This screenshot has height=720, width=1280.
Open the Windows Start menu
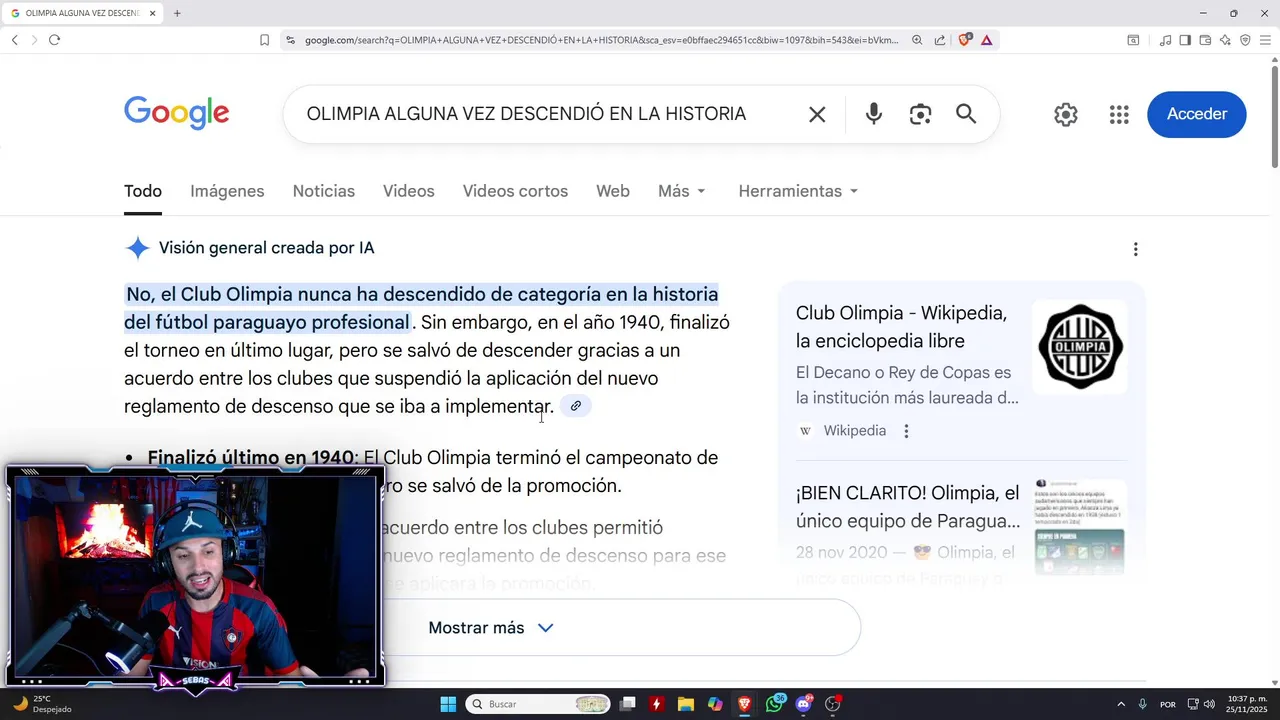pos(448,704)
